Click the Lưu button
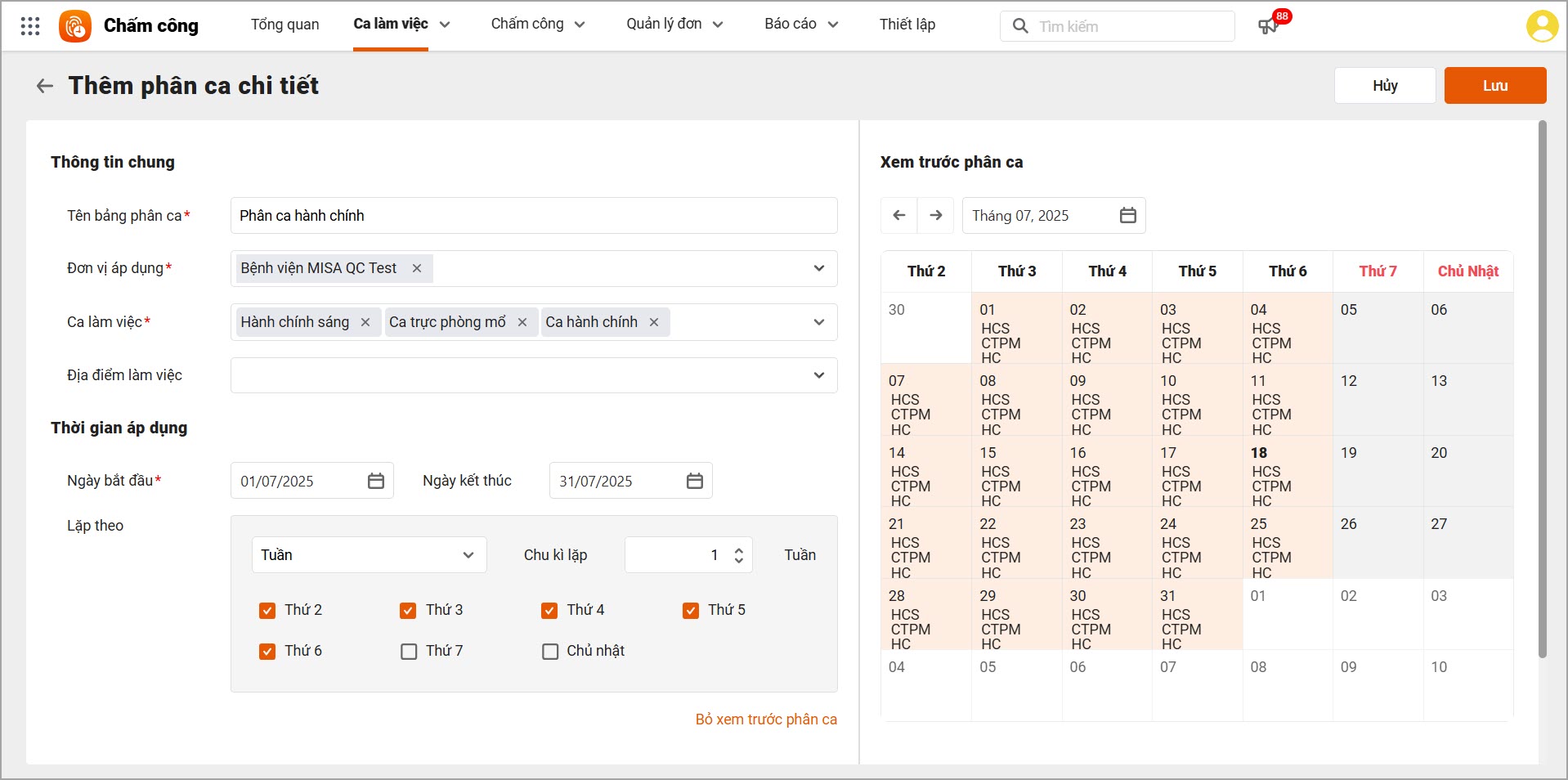This screenshot has height=780, width=1568. 1494,86
